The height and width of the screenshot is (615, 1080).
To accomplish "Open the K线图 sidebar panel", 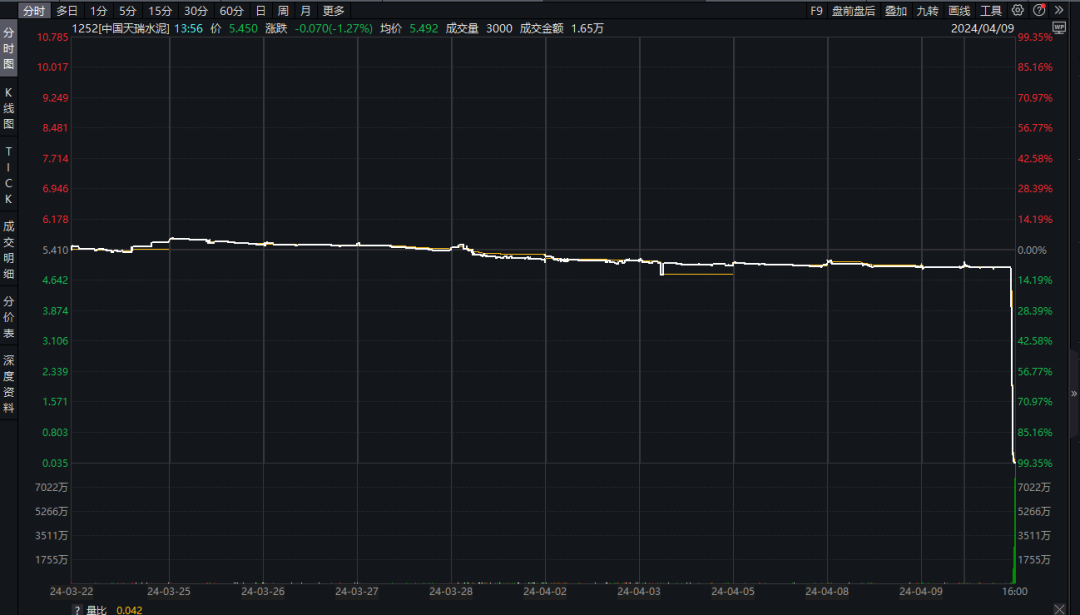I will (8, 108).
